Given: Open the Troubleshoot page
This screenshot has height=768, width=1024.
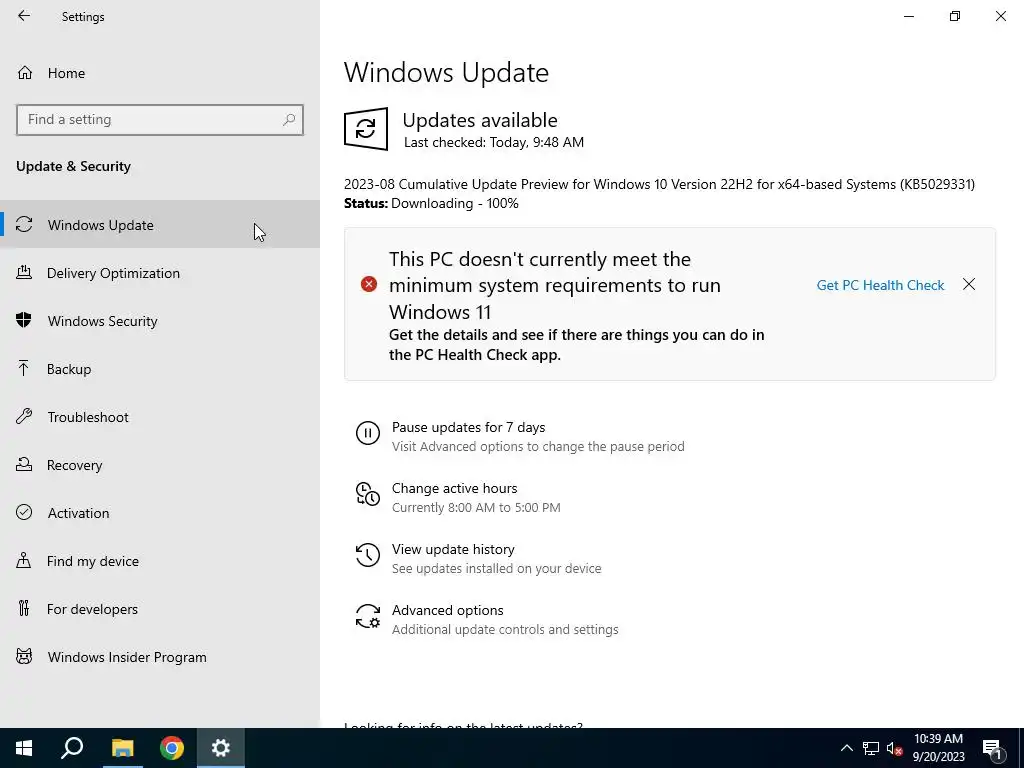Looking at the screenshot, I should (160, 417).
